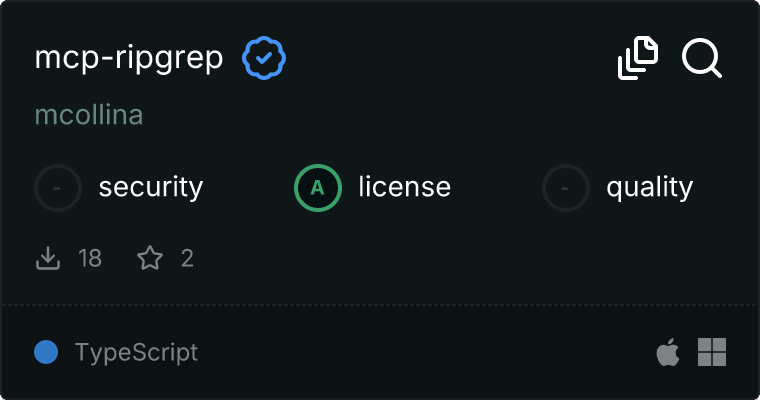Viewport: 760px width, 400px height.
Task: Click the dashed divider above TypeScript
Action: (380, 304)
